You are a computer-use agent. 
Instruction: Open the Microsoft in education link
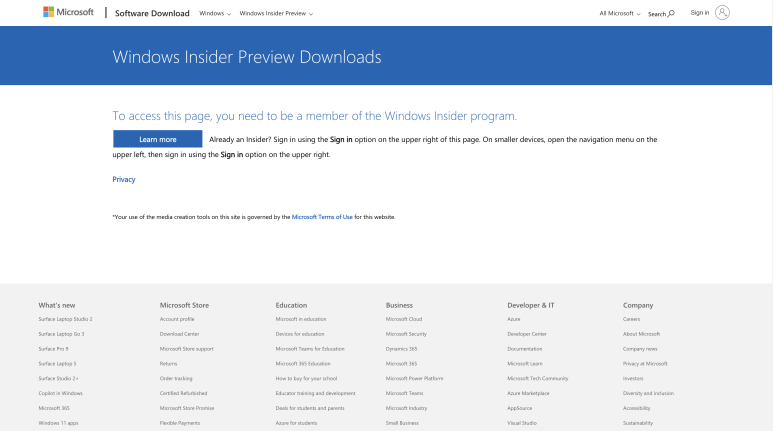(x=301, y=319)
